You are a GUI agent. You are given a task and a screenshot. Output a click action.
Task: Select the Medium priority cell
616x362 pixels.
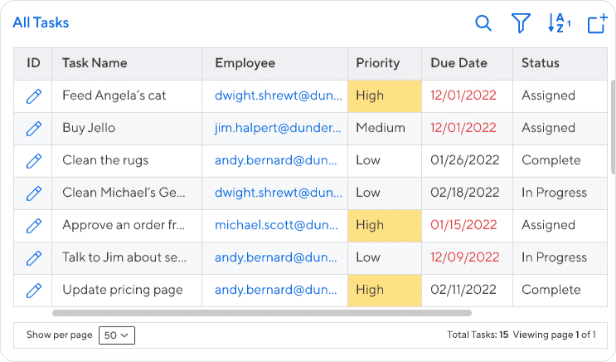tap(385, 129)
